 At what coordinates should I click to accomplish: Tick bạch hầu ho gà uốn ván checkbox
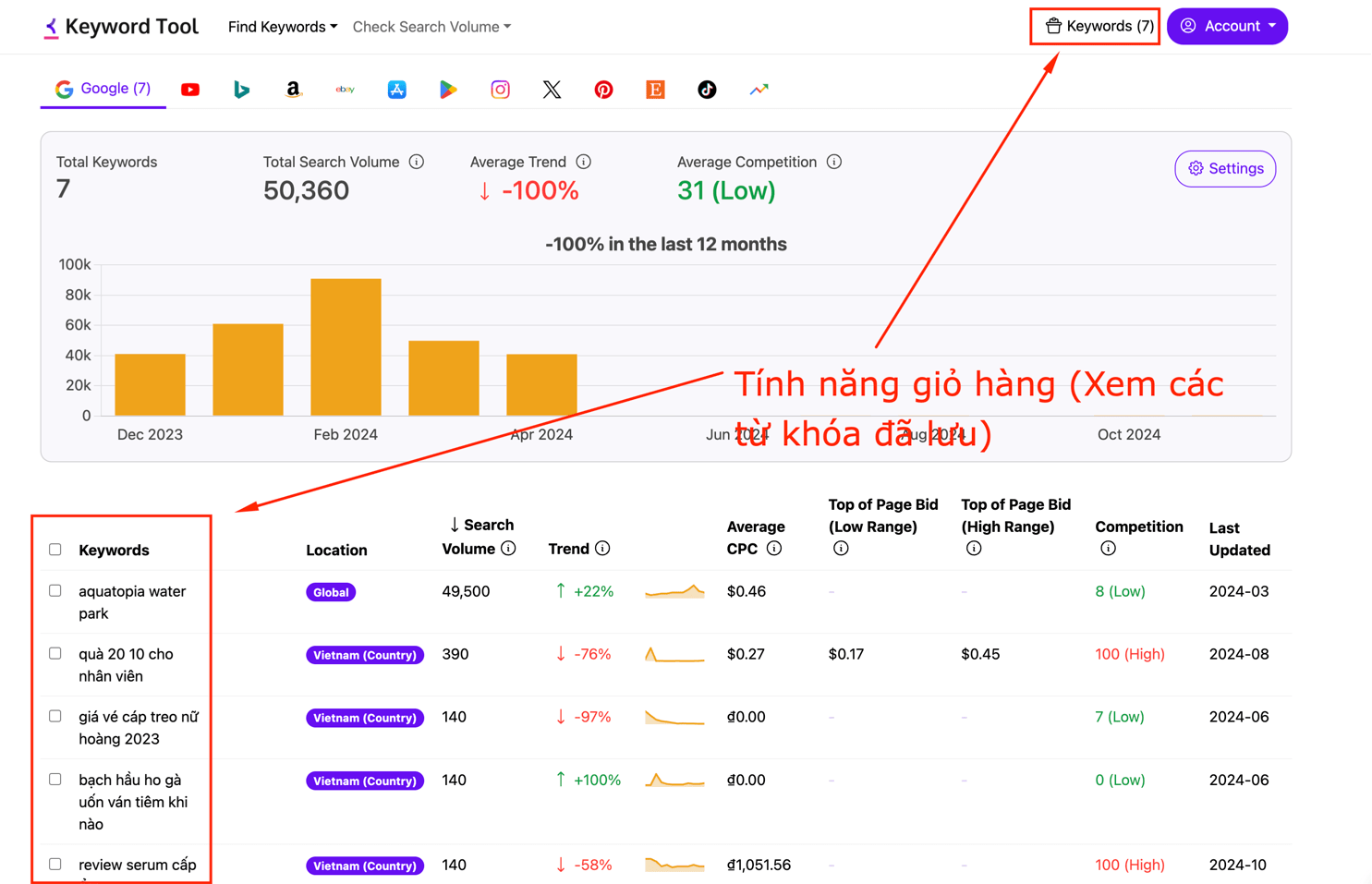click(55, 779)
